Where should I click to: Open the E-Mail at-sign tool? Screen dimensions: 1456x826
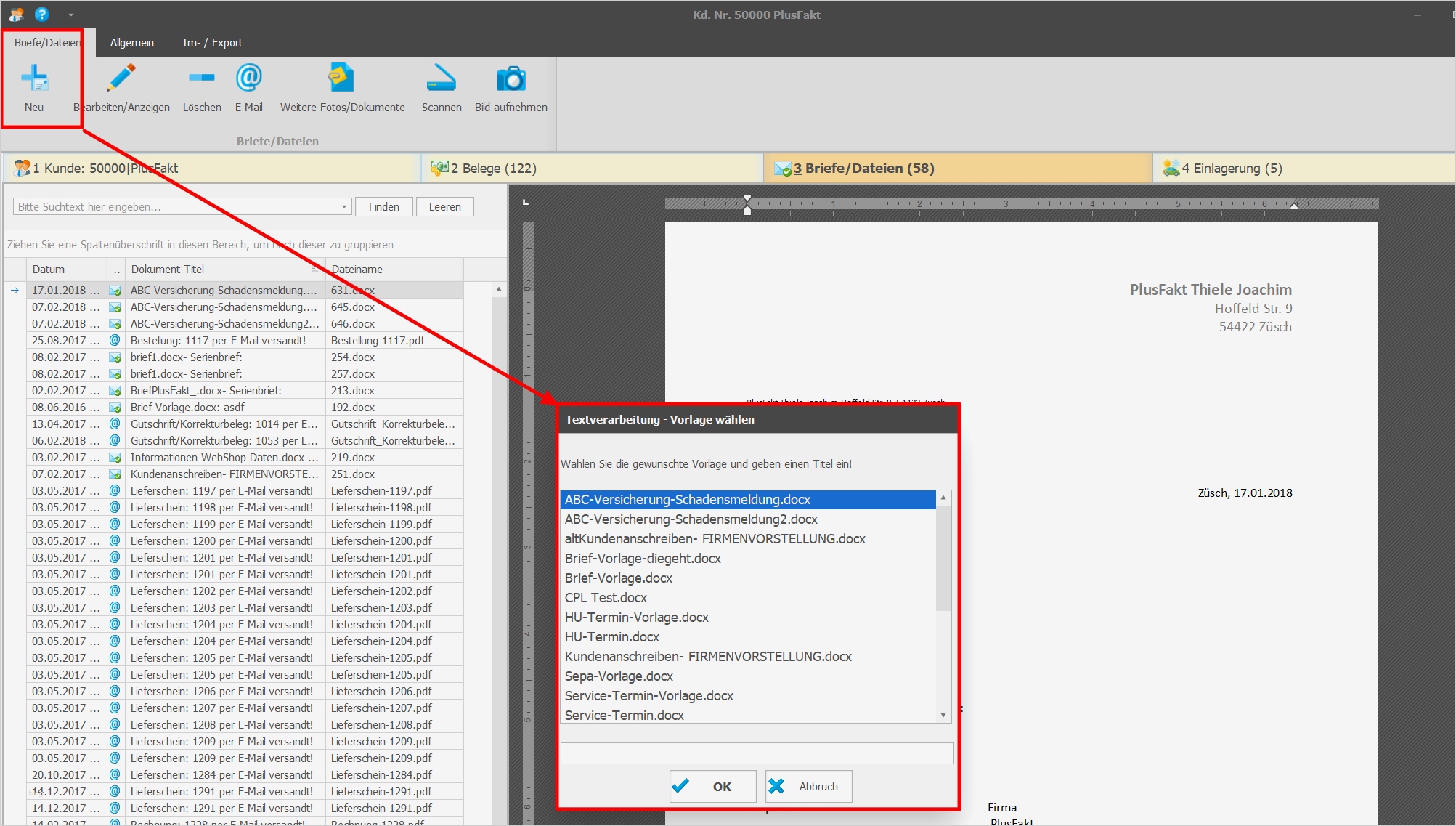(x=248, y=78)
